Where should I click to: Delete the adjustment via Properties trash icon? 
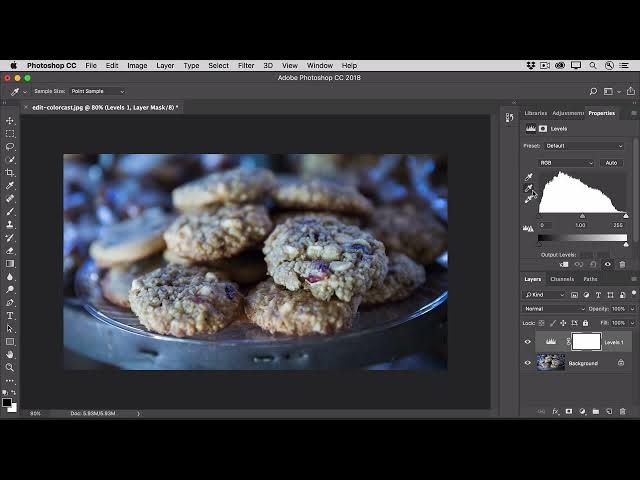tap(622, 264)
